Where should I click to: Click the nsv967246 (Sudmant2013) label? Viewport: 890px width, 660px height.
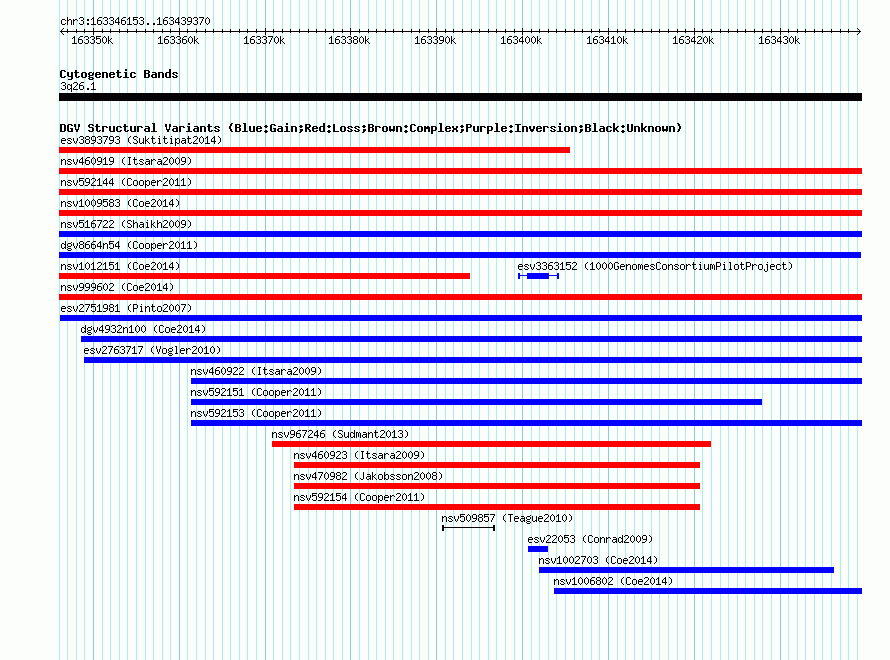click(340, 434)
